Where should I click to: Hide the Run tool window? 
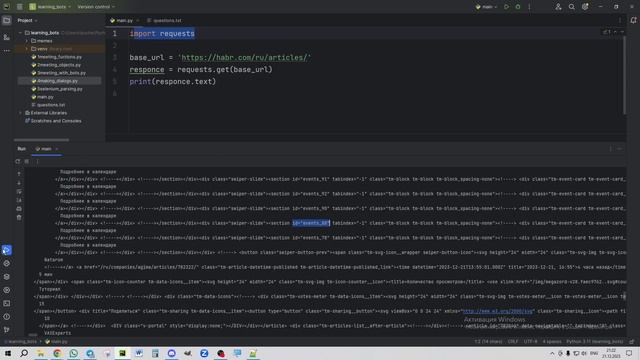point(620,149)
